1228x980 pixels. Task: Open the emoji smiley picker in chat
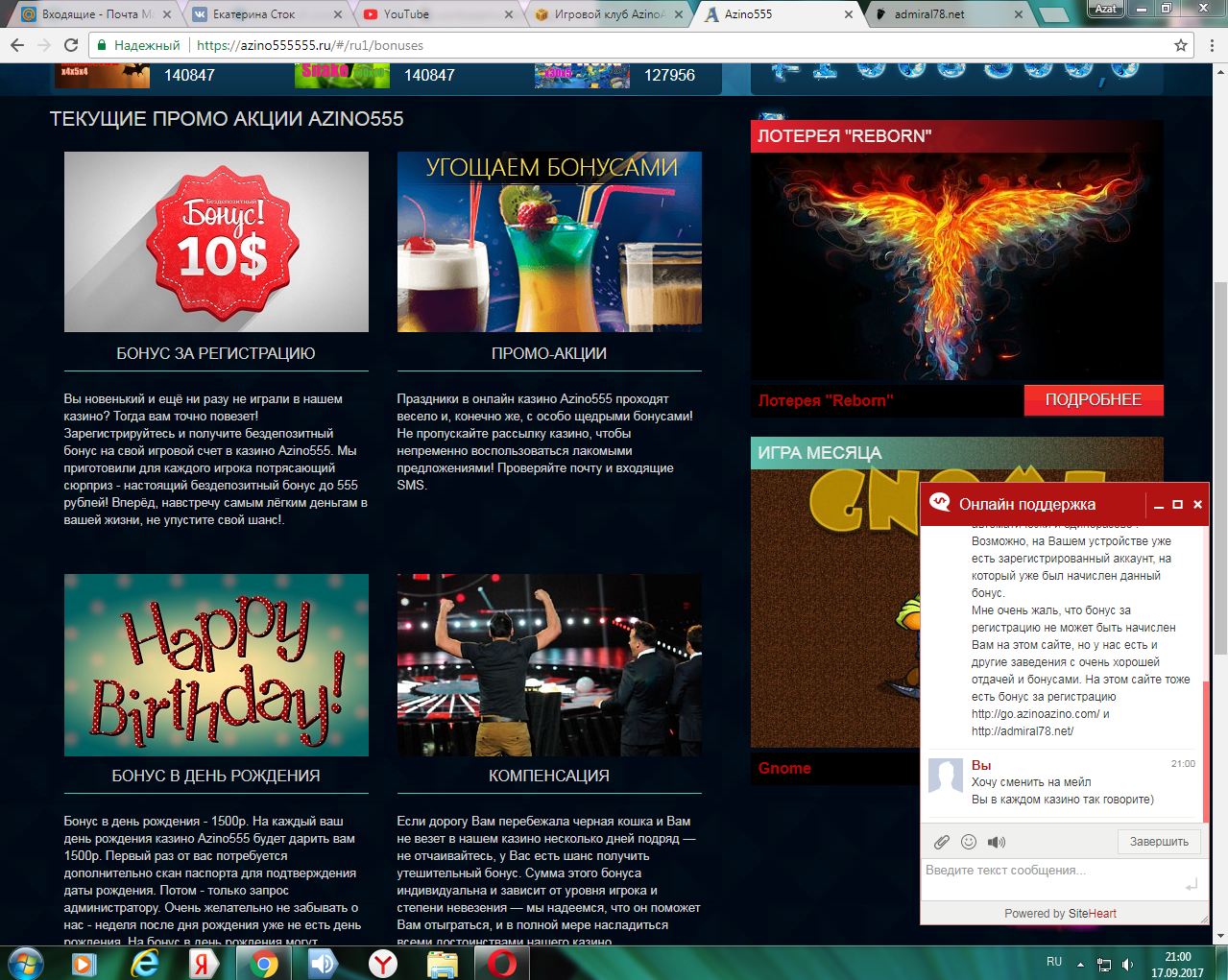969,842
